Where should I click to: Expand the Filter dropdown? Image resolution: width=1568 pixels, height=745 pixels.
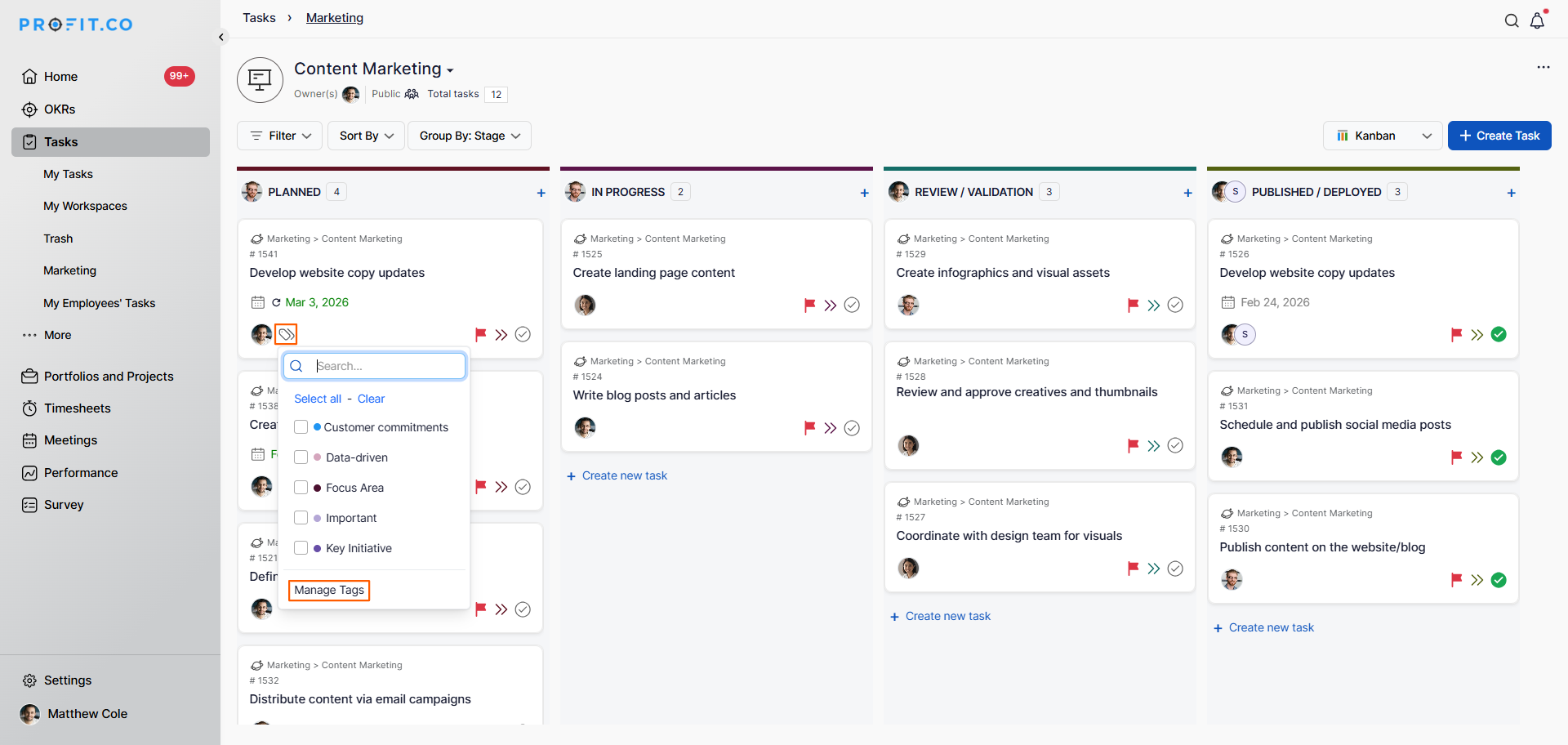pyautogui.click(x=281, y=136)
